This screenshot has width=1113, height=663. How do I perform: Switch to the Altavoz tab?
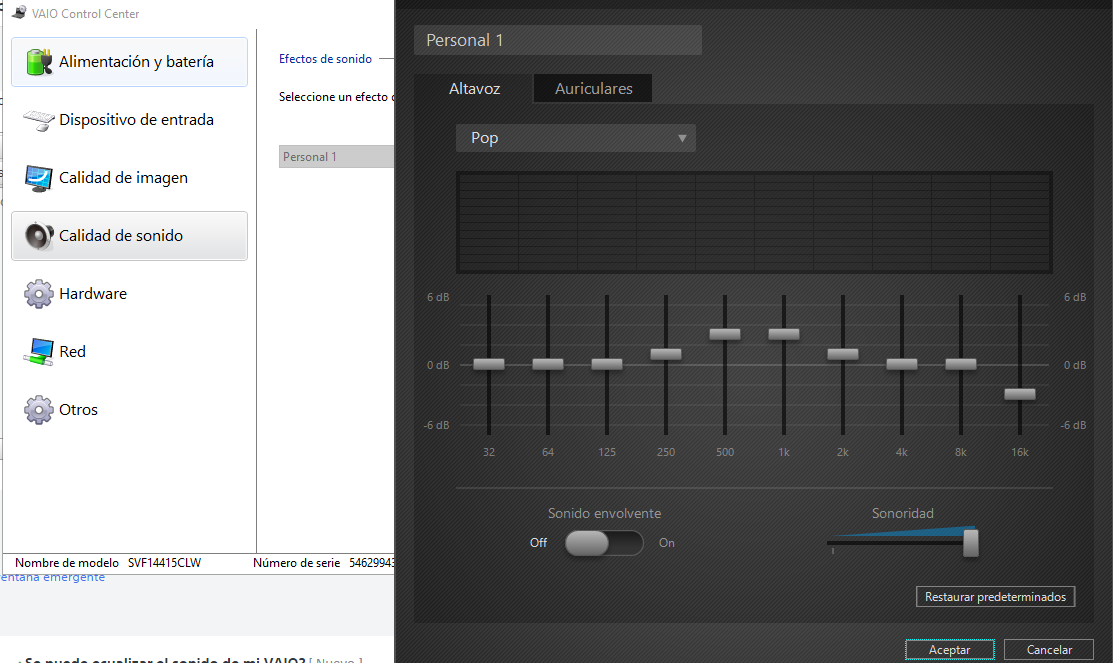coord(474,88)
